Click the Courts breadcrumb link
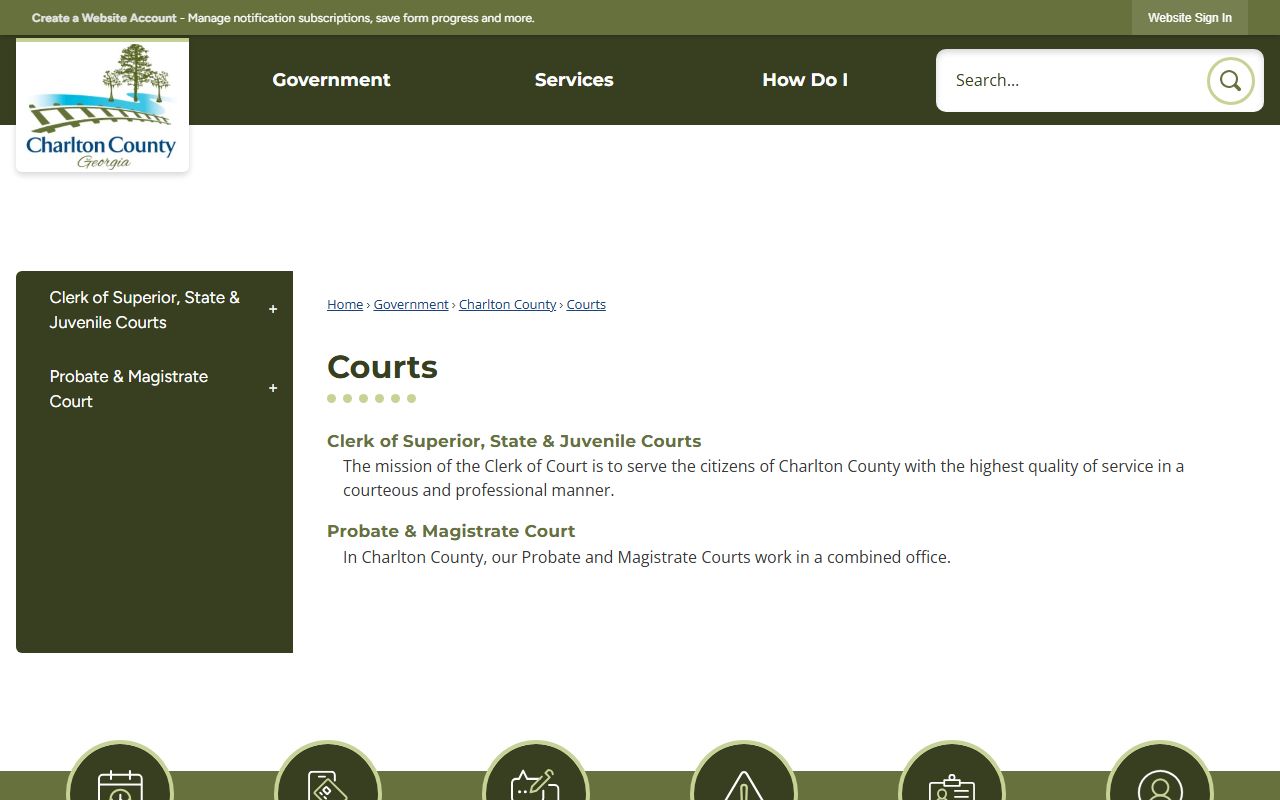Viewport: 1280px width, 800px height. (x=586, y=304)
